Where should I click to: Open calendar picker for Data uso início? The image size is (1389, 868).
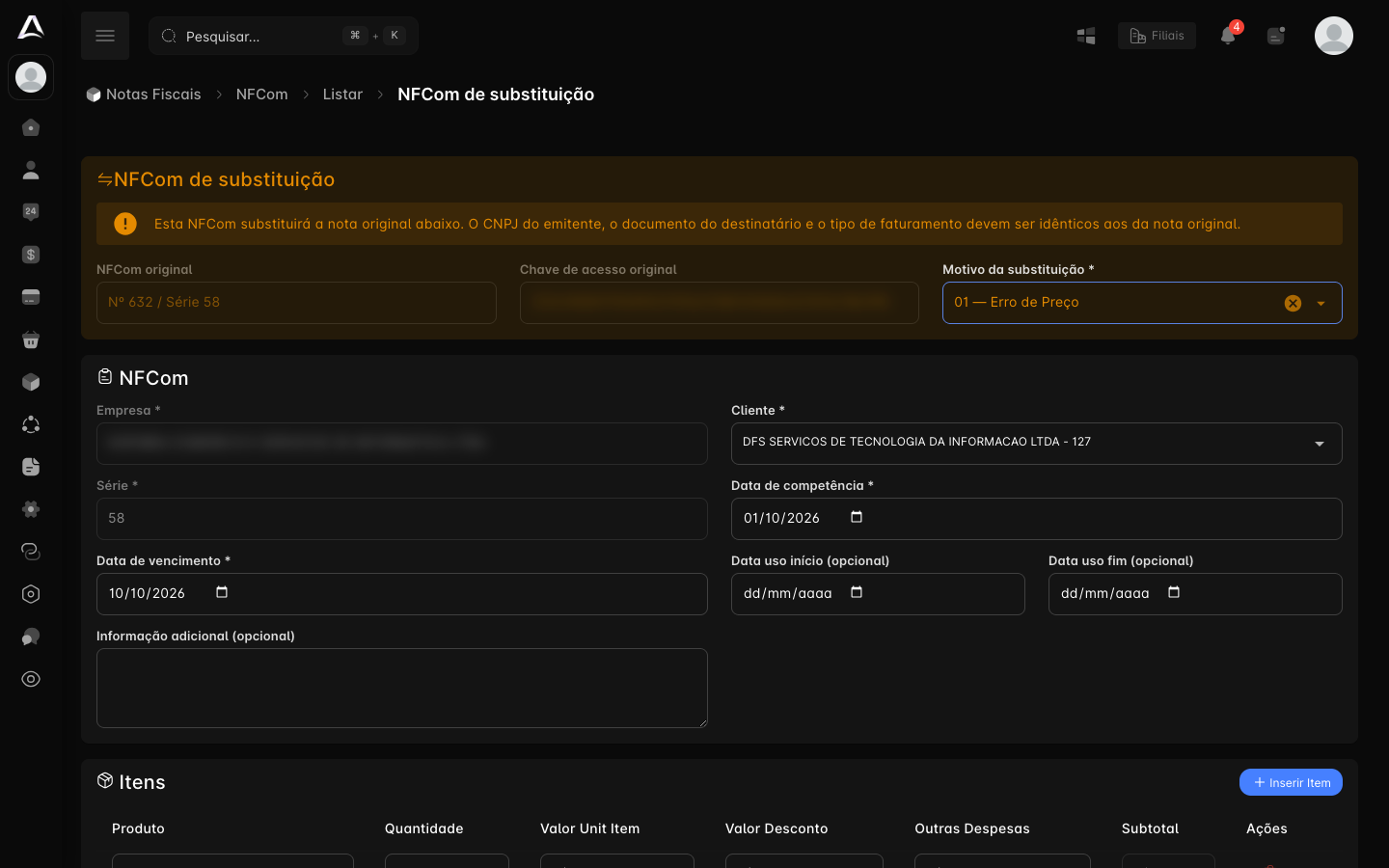pyautogui.click(x=857, y=593)
